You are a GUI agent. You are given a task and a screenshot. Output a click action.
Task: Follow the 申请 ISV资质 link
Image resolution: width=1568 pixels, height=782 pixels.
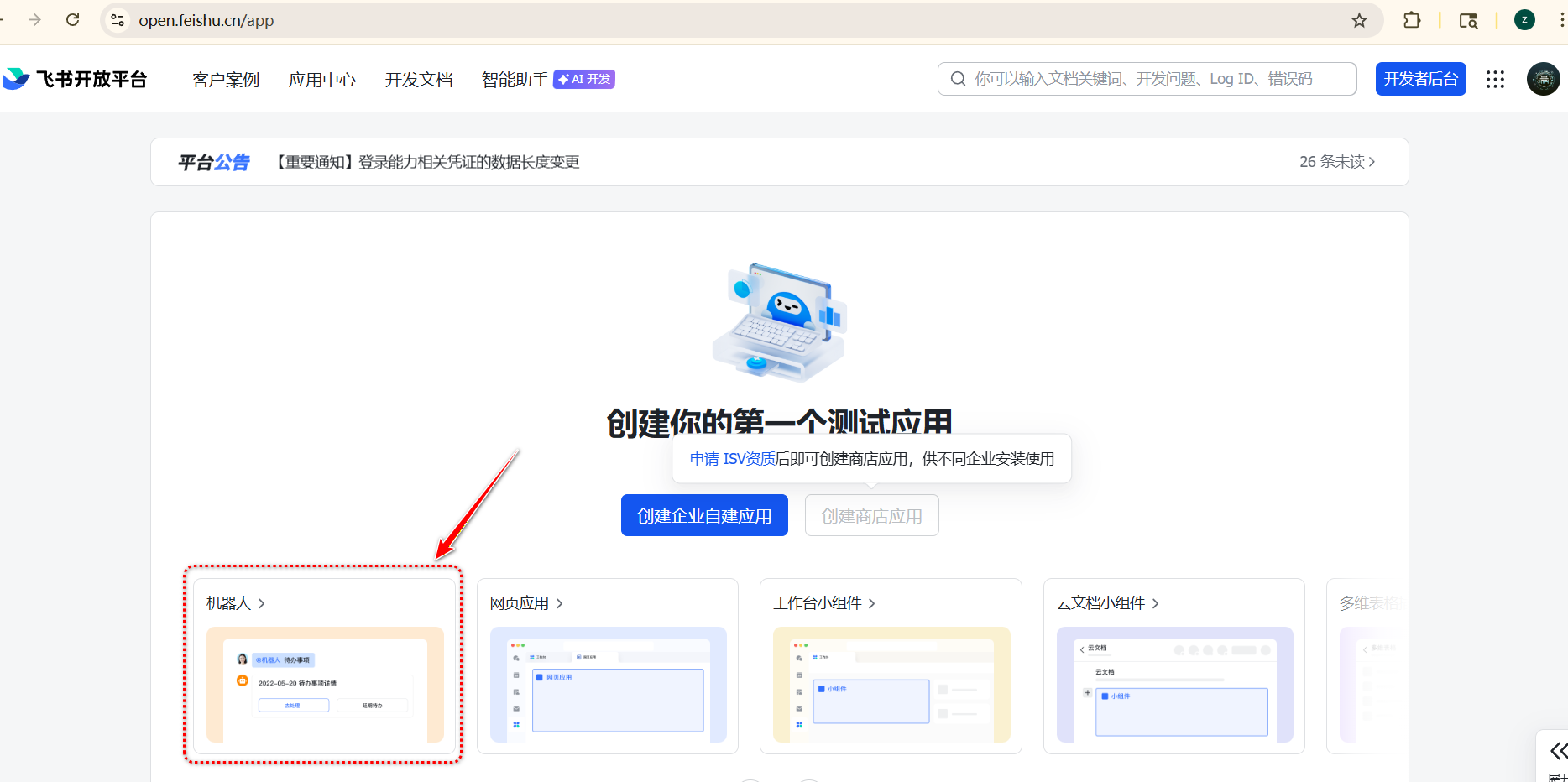point(732,459)
